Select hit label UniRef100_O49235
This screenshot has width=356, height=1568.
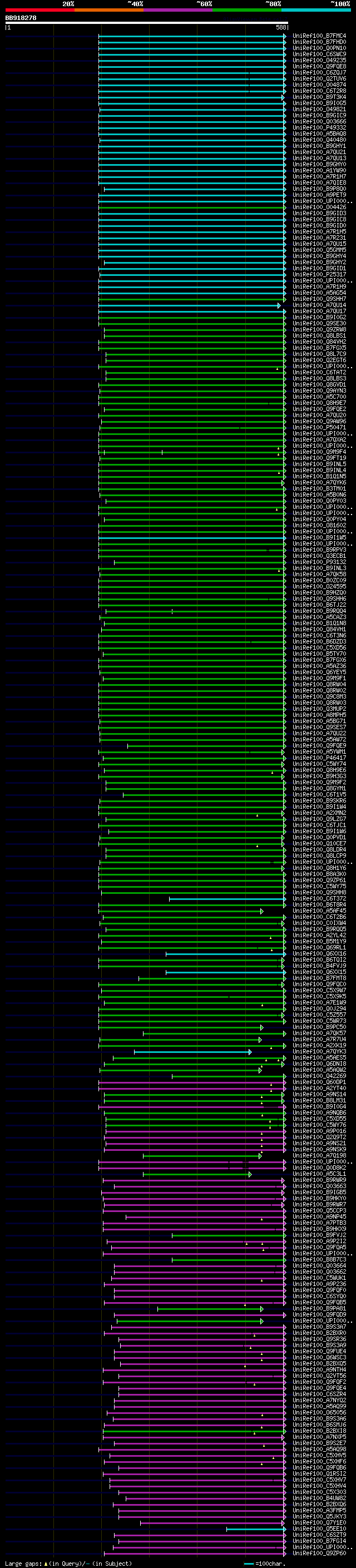[319, 60]
